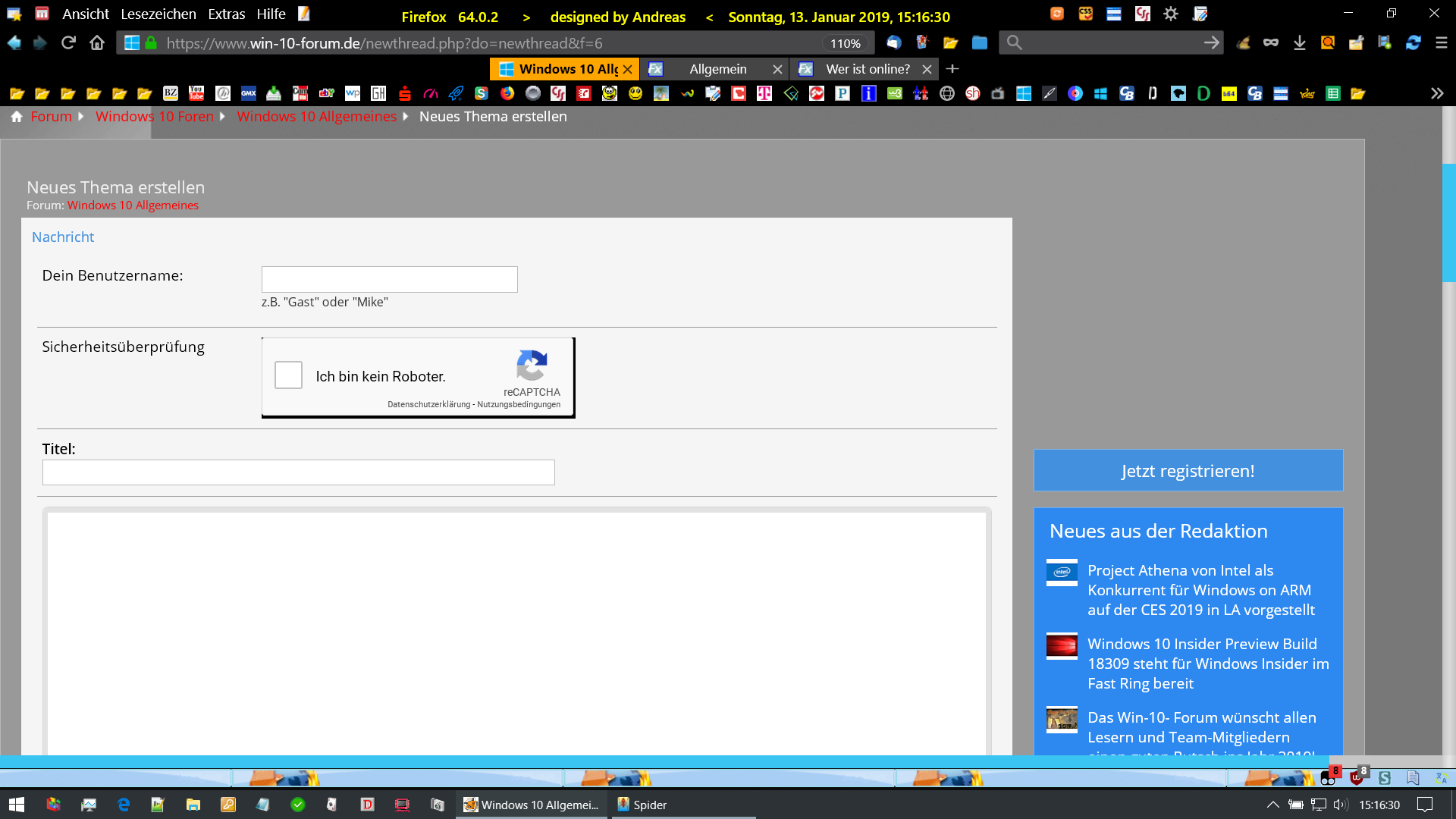1456x819 pixels.
Task: Click the 110% zoom level indicator
Action: pos(845,43)
